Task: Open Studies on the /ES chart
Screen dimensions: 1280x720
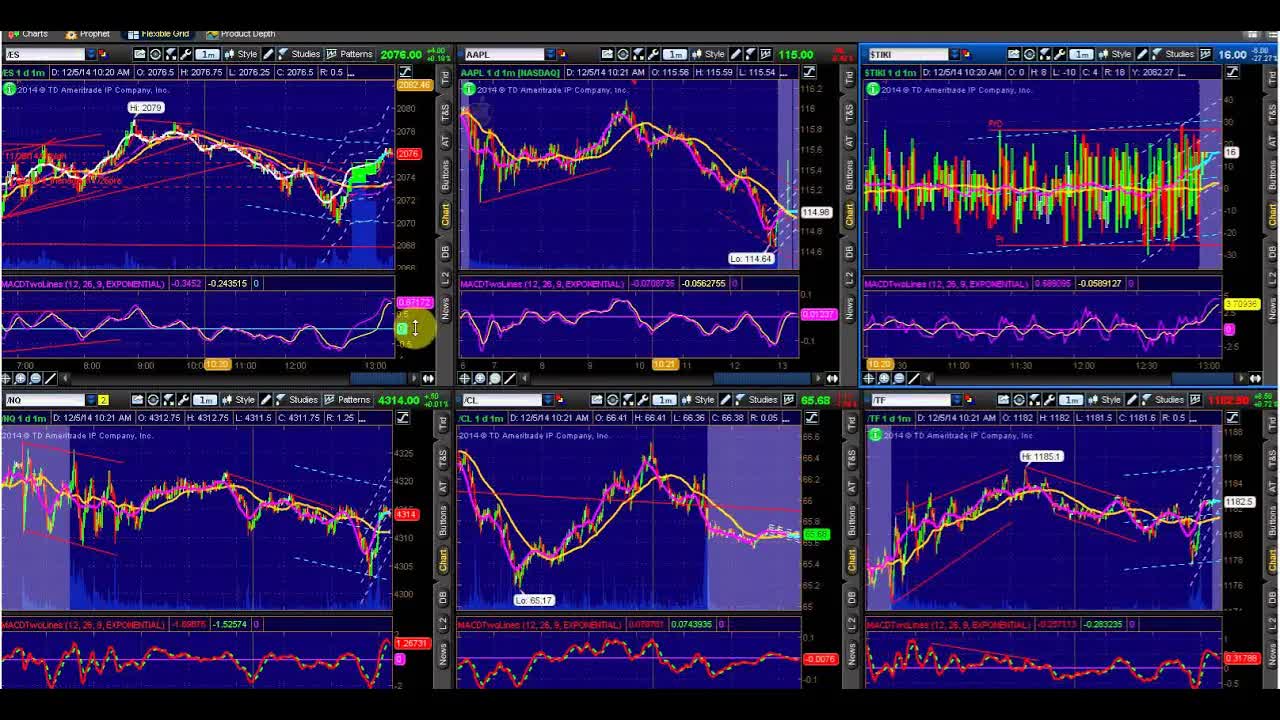Action: click(298, 54)
